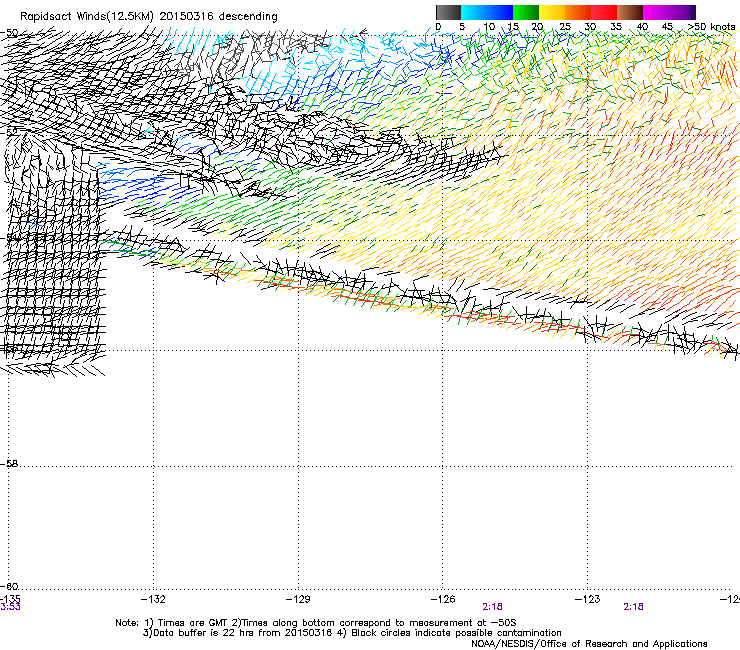Screen dimensions: 740x650
Task: Select the green 15-20 knots color band
Action: 526,12
